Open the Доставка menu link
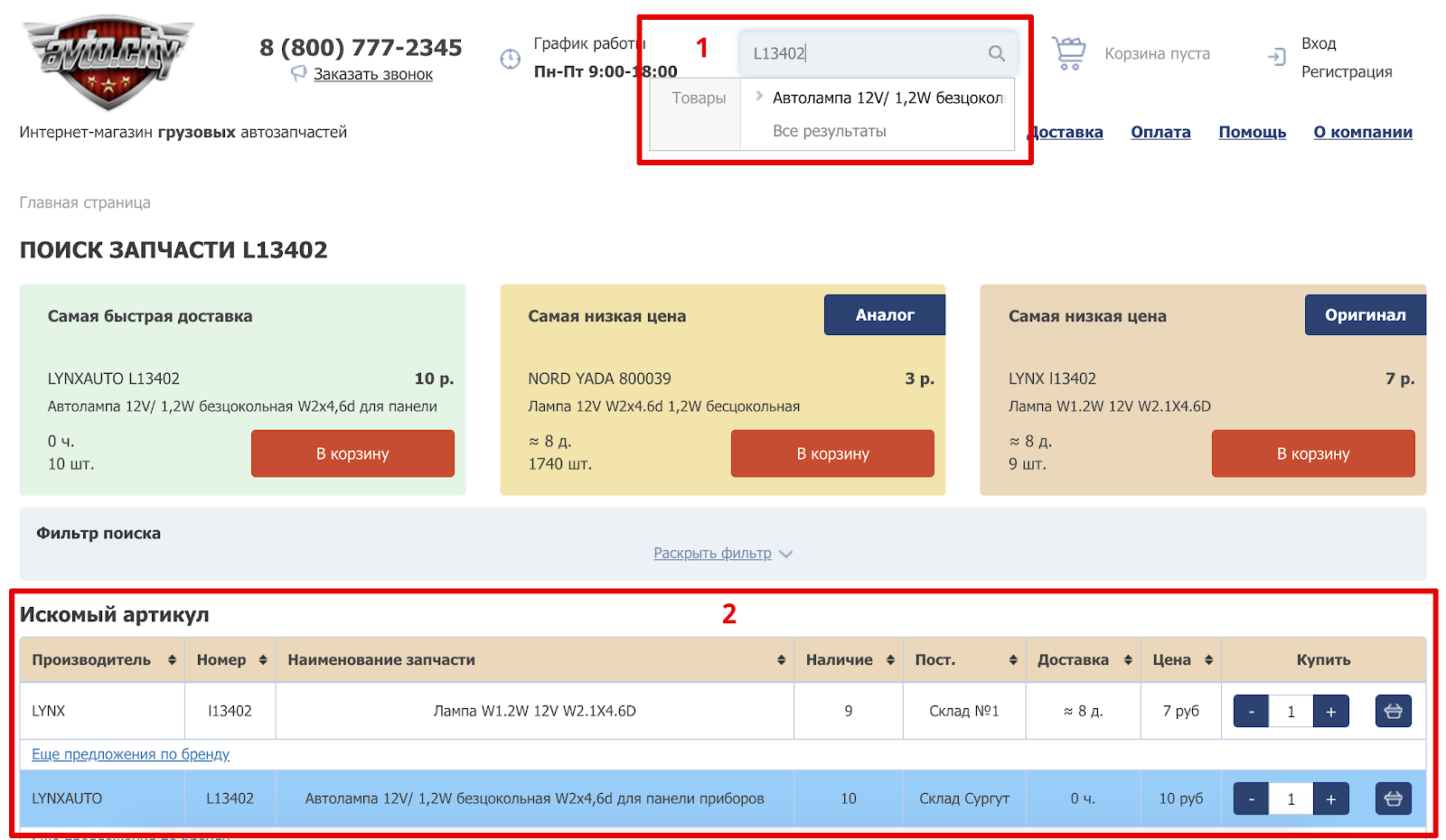1446x840 pixels. pyautogui.click(x=1066, y=132)
